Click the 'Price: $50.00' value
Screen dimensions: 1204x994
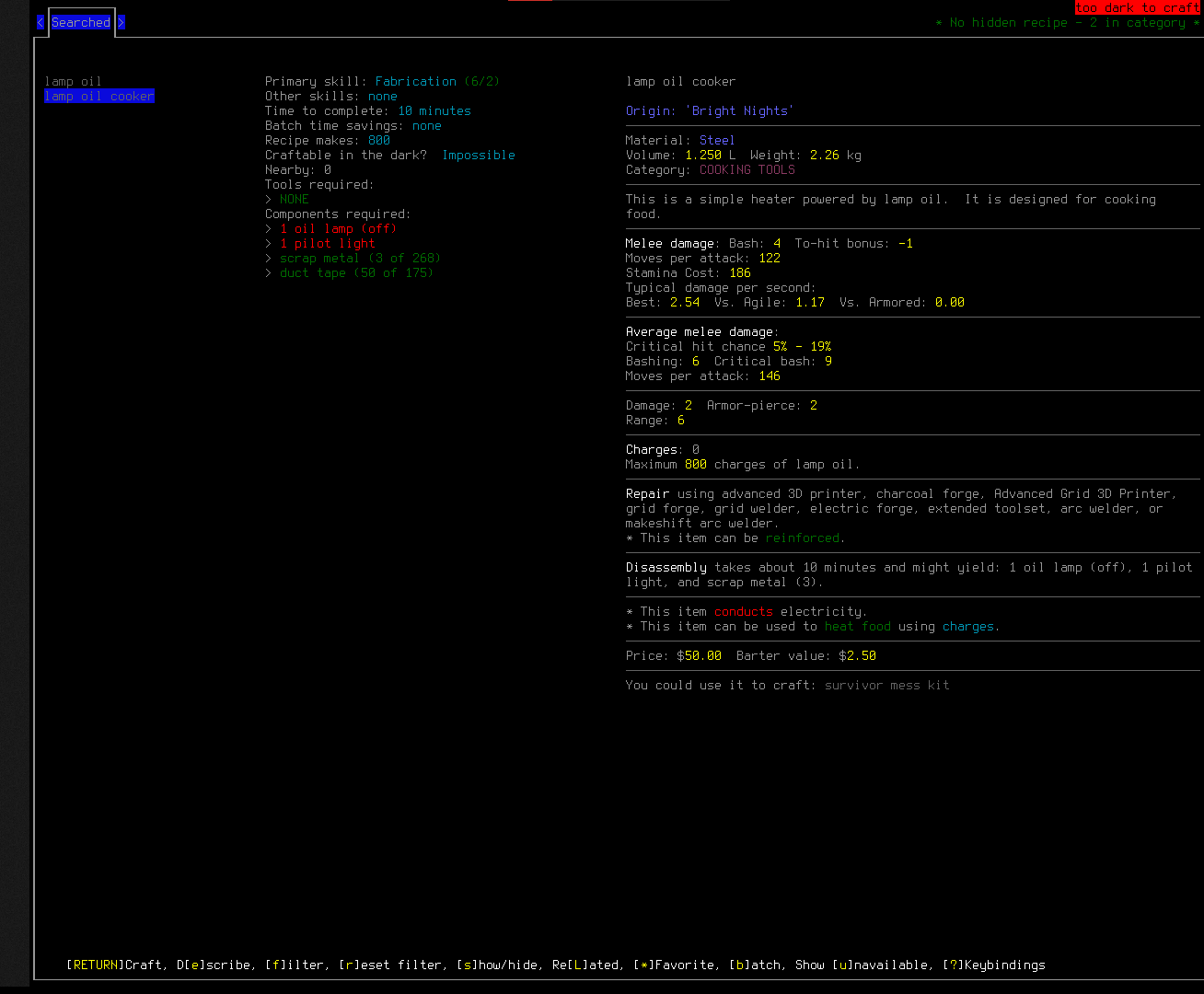click(674, 655)
